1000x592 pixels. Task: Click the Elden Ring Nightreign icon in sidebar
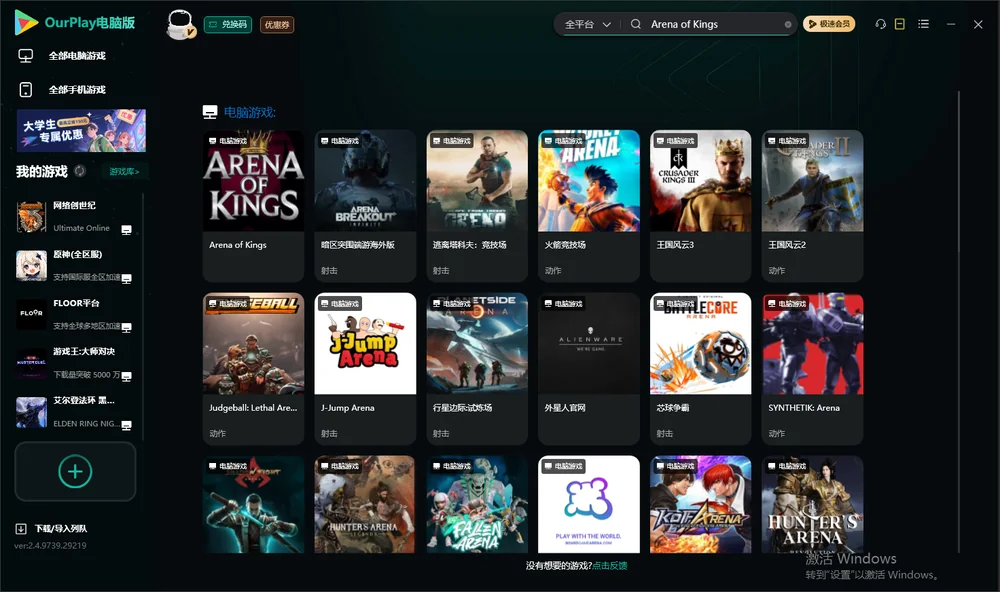[x=31, y=412]
